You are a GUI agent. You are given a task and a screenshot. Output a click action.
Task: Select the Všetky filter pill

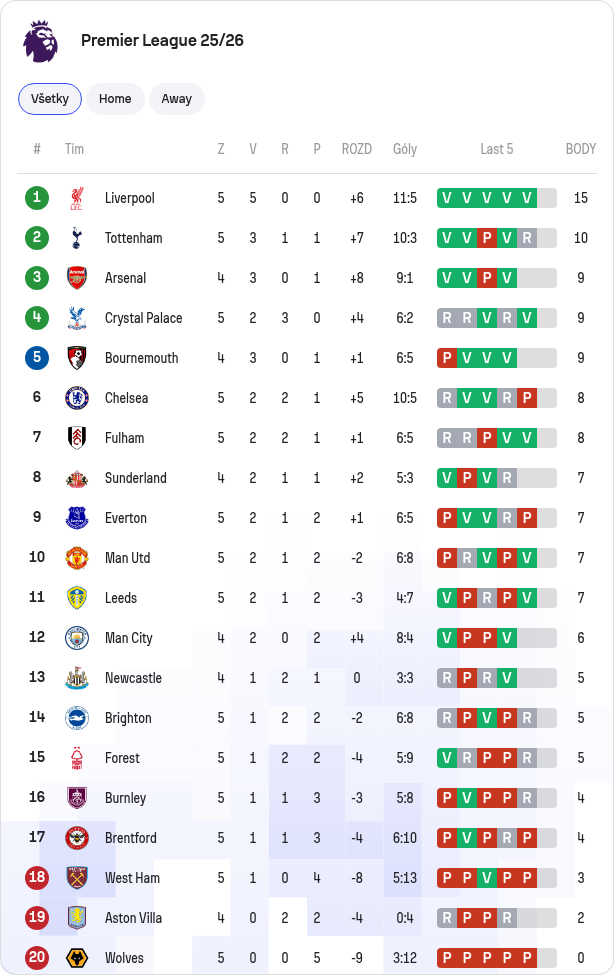(50, 99)
